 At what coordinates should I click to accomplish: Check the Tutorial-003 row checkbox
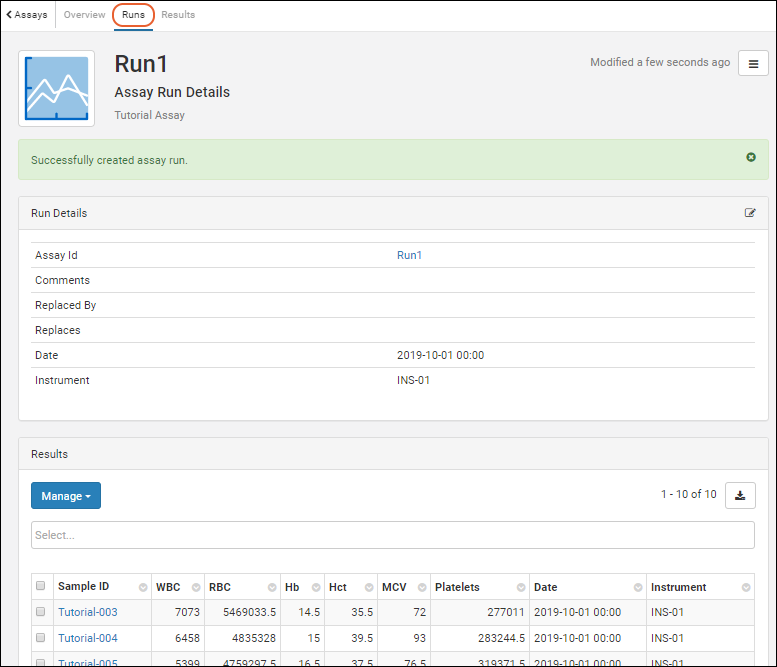(41, 611)
